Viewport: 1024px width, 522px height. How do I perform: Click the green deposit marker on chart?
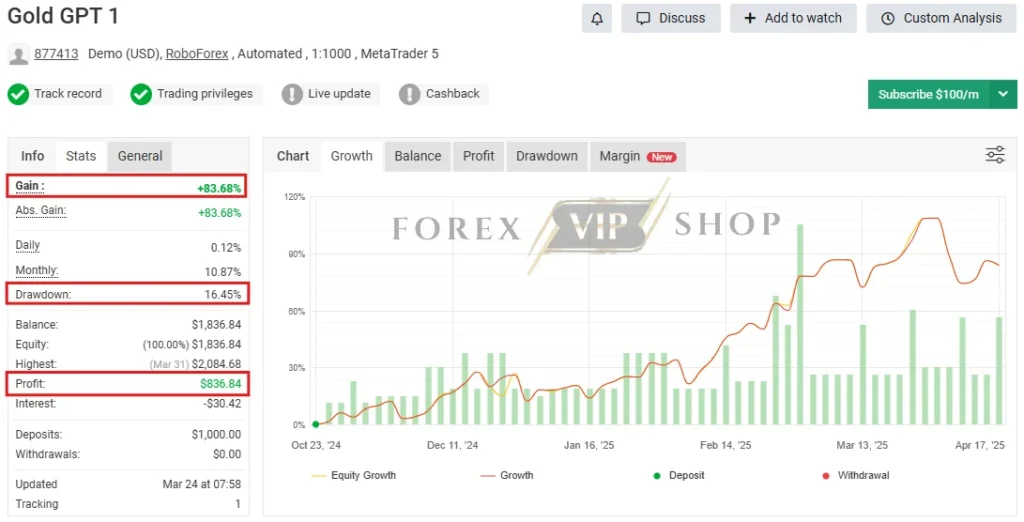316,425
